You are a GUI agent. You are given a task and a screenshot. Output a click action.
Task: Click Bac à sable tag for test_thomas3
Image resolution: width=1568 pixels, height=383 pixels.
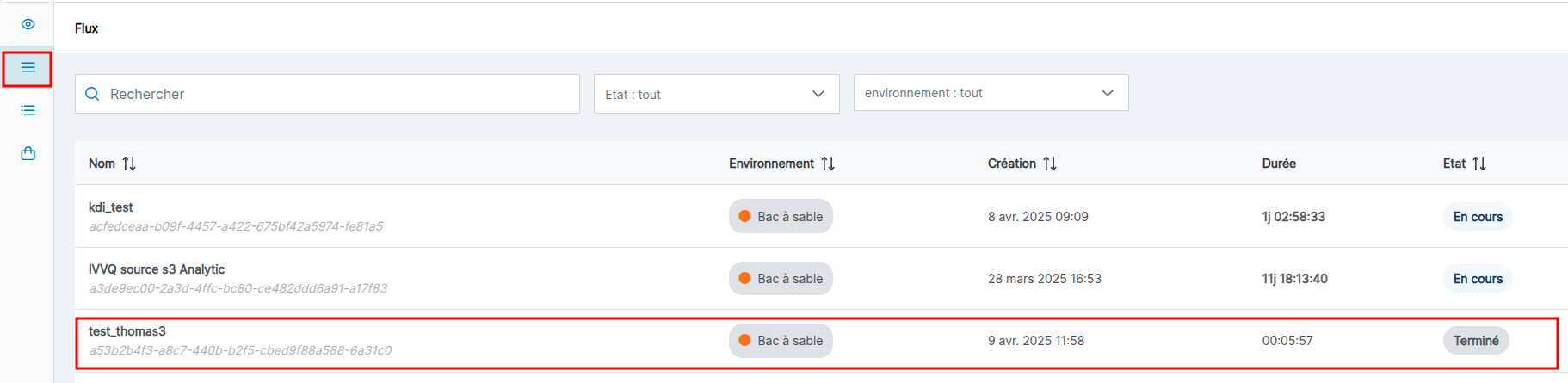tap(781, 341)
